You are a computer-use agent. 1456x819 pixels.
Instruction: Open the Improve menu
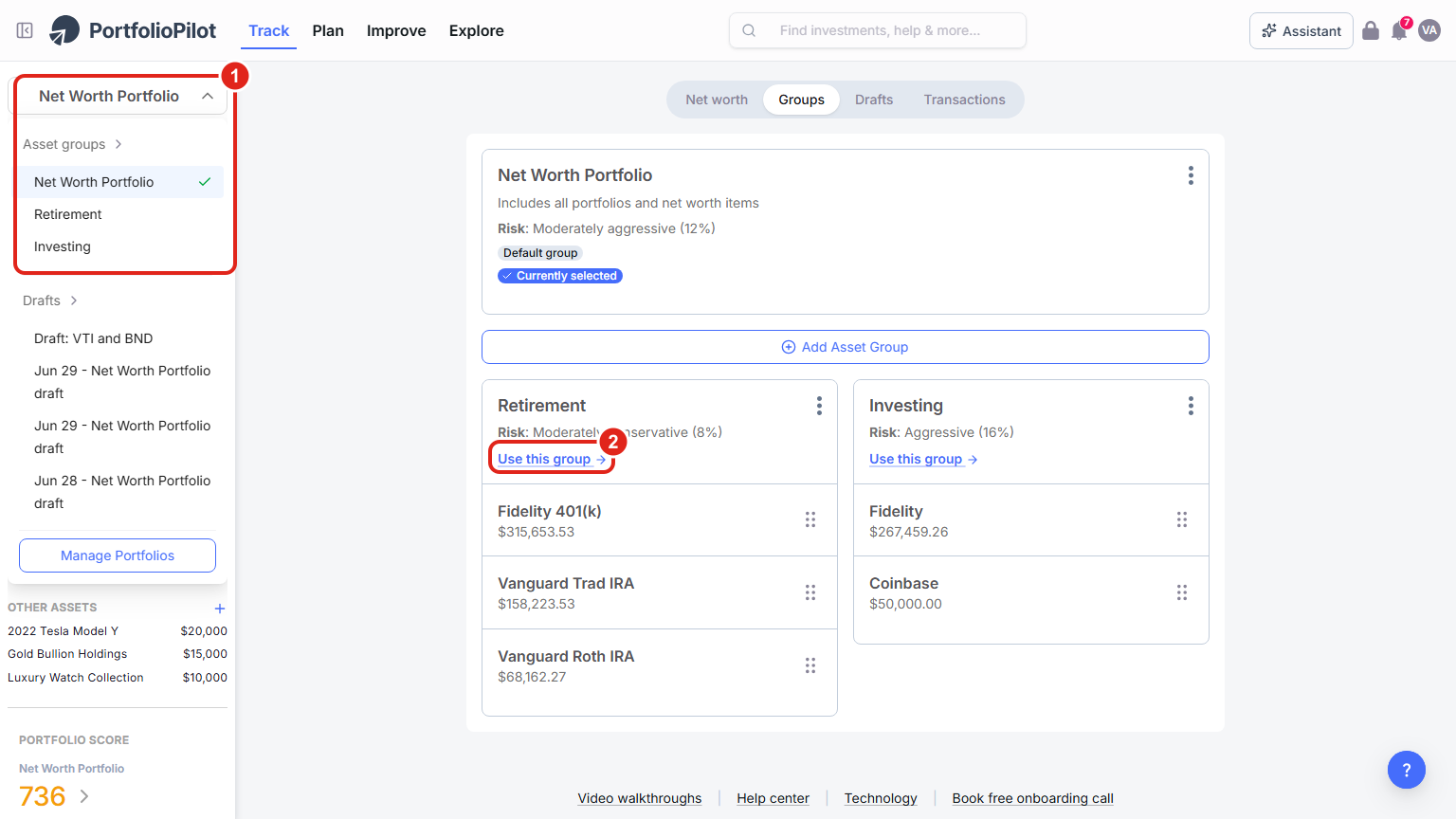coord(396,30)
